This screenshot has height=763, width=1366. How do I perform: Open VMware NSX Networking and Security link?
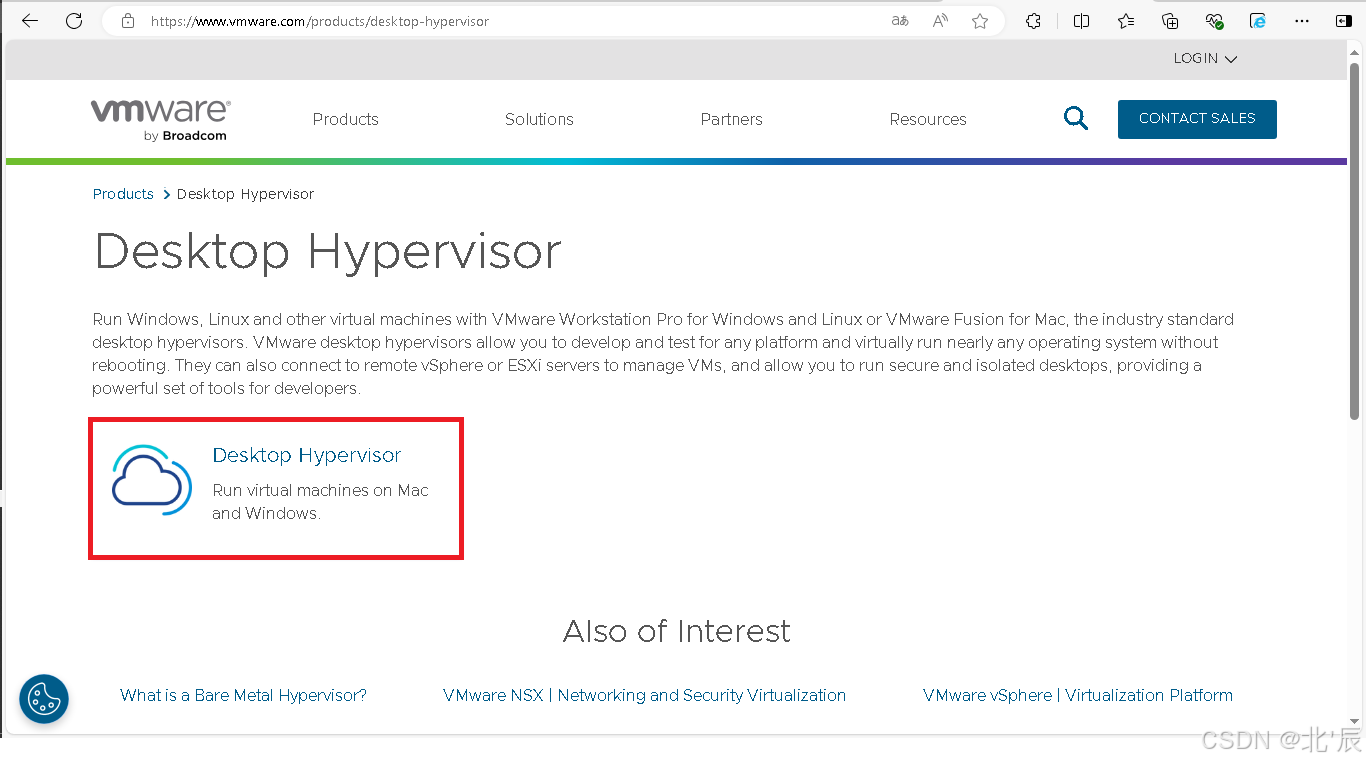click(644, 695)
